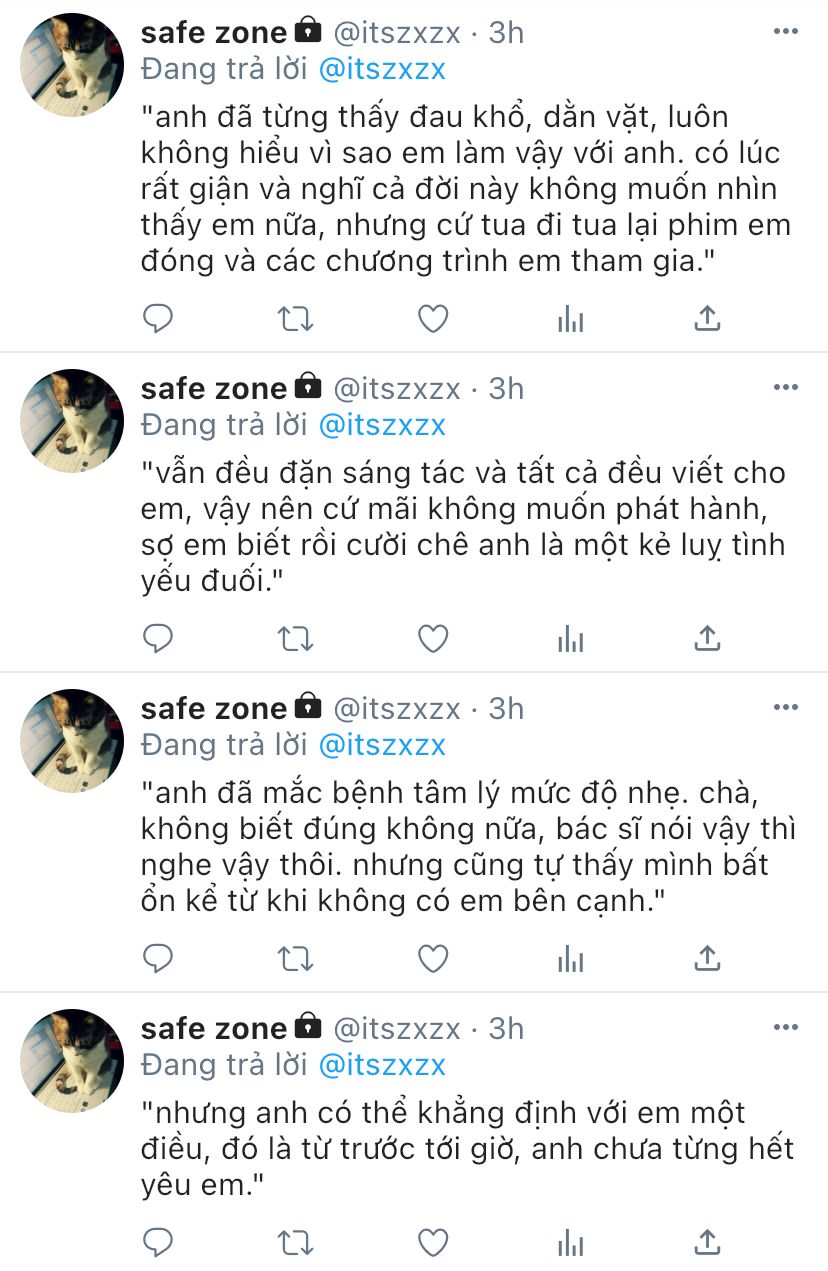The height and width of the screenshot is (1271, 828).
Task: View analytics of the "vẫn đều đặn sáng tác" tweet
Action: pyautogui.click(x=570, y=638)
